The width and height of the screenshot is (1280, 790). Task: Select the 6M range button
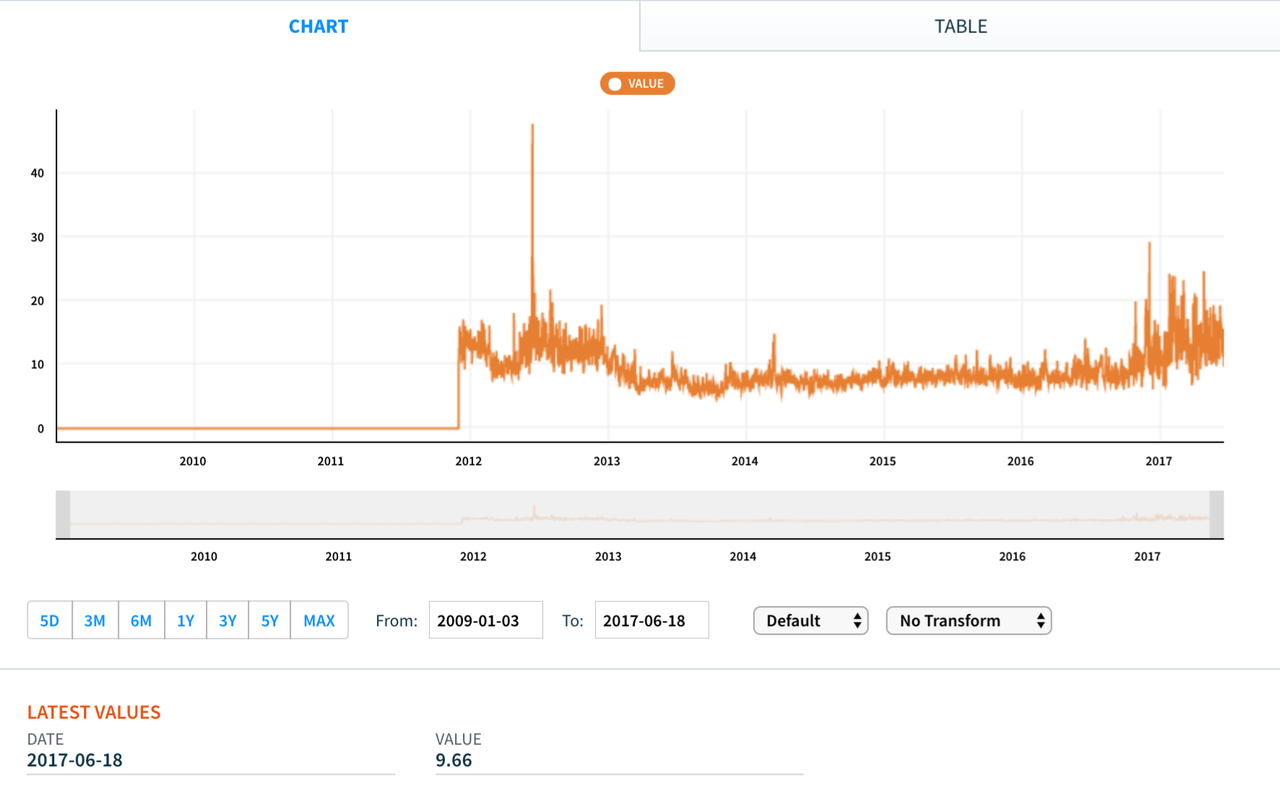point(141,620)
